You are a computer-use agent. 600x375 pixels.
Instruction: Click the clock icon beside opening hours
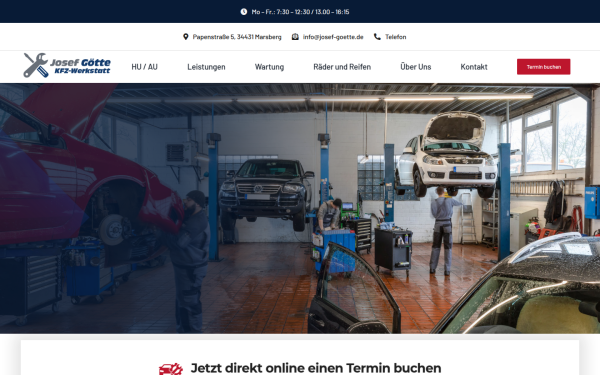[244, 12]
